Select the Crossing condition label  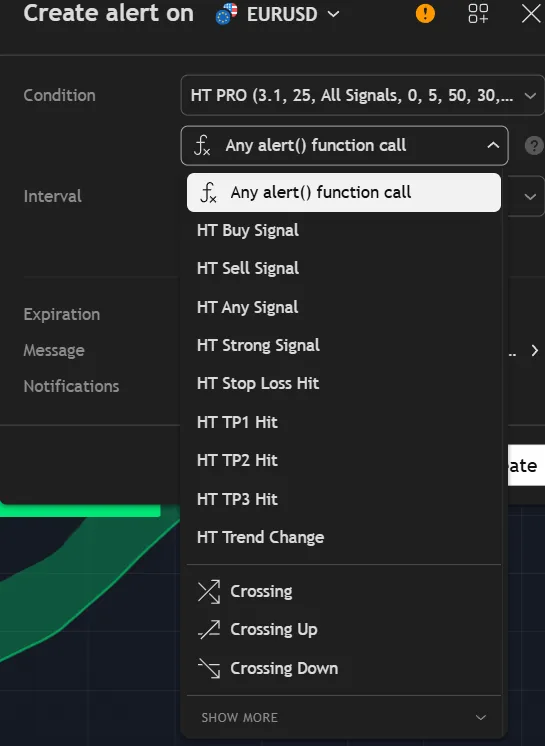pos(261,591)
